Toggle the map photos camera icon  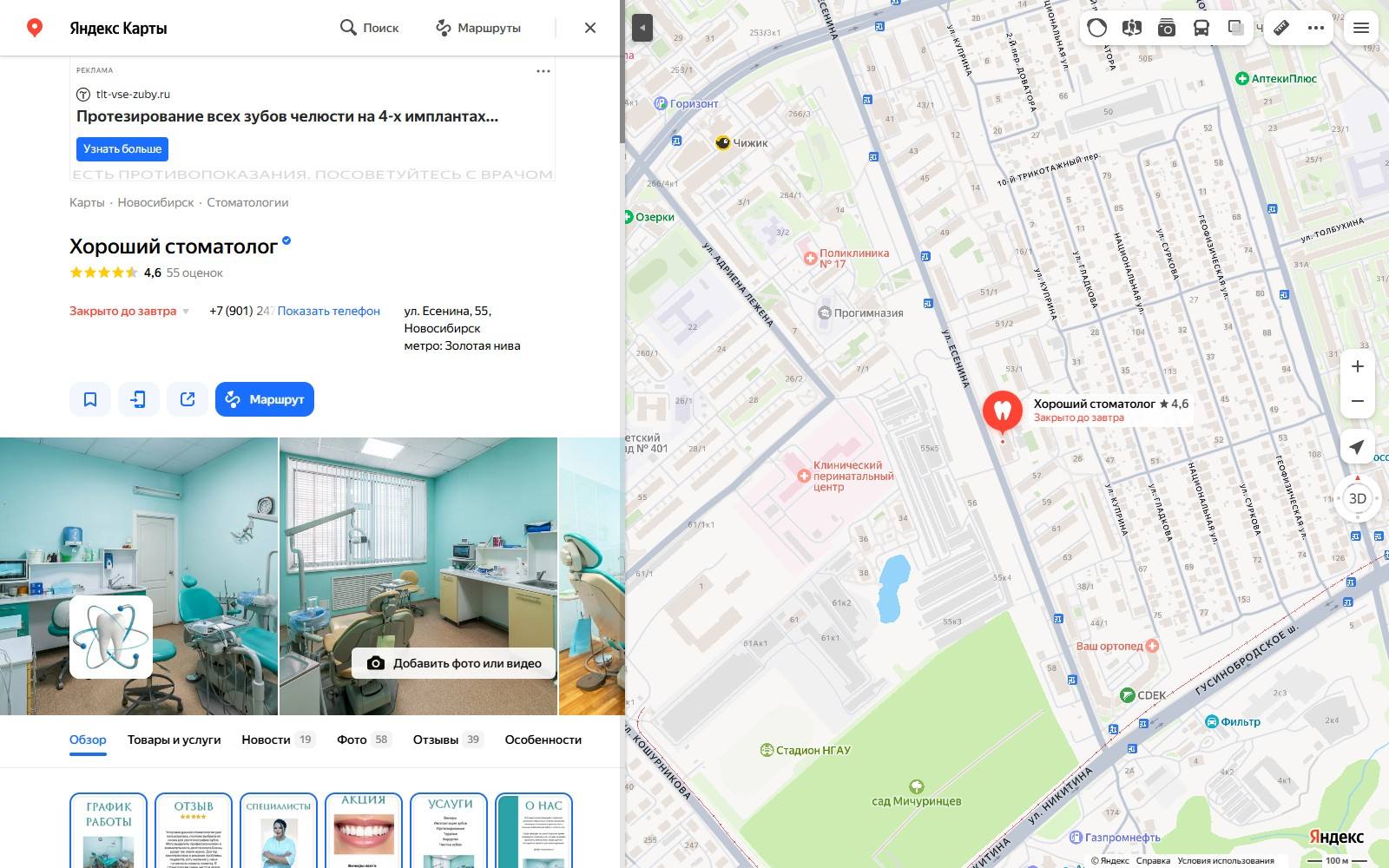click(x=1167, y=28)
